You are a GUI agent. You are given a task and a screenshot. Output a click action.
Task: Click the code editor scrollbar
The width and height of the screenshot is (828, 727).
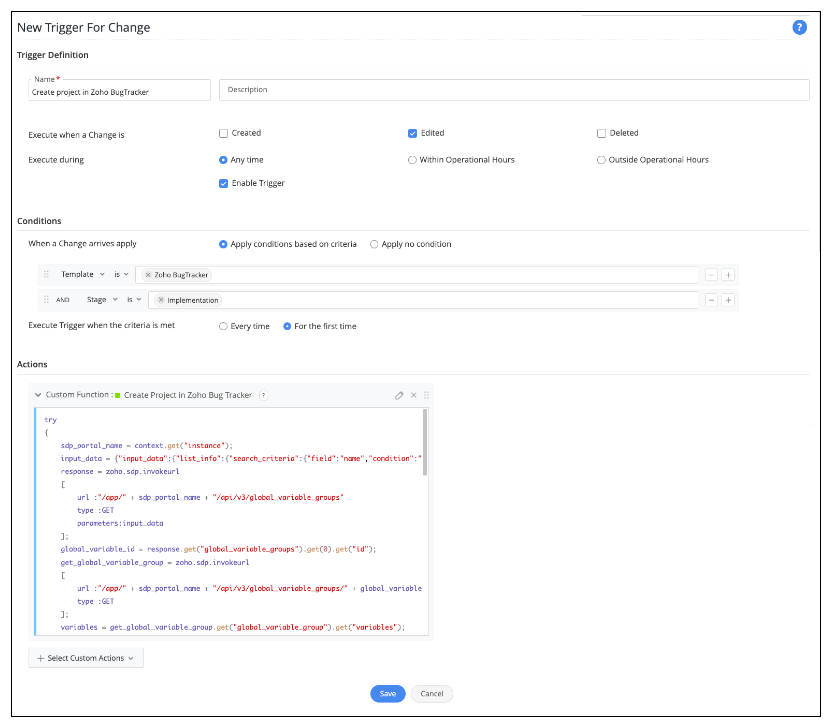pos(425,442)
